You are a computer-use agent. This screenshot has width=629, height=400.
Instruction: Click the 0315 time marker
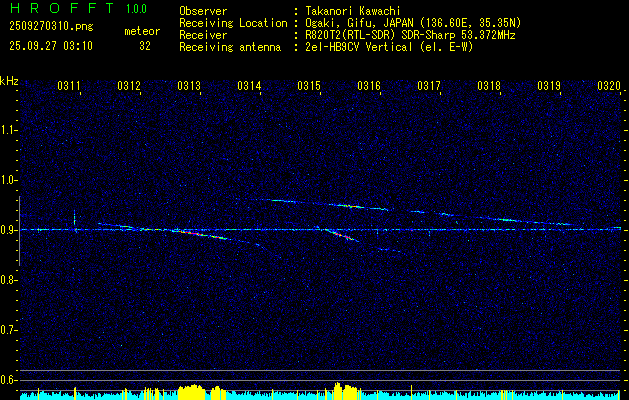click(x=309, y=85)
